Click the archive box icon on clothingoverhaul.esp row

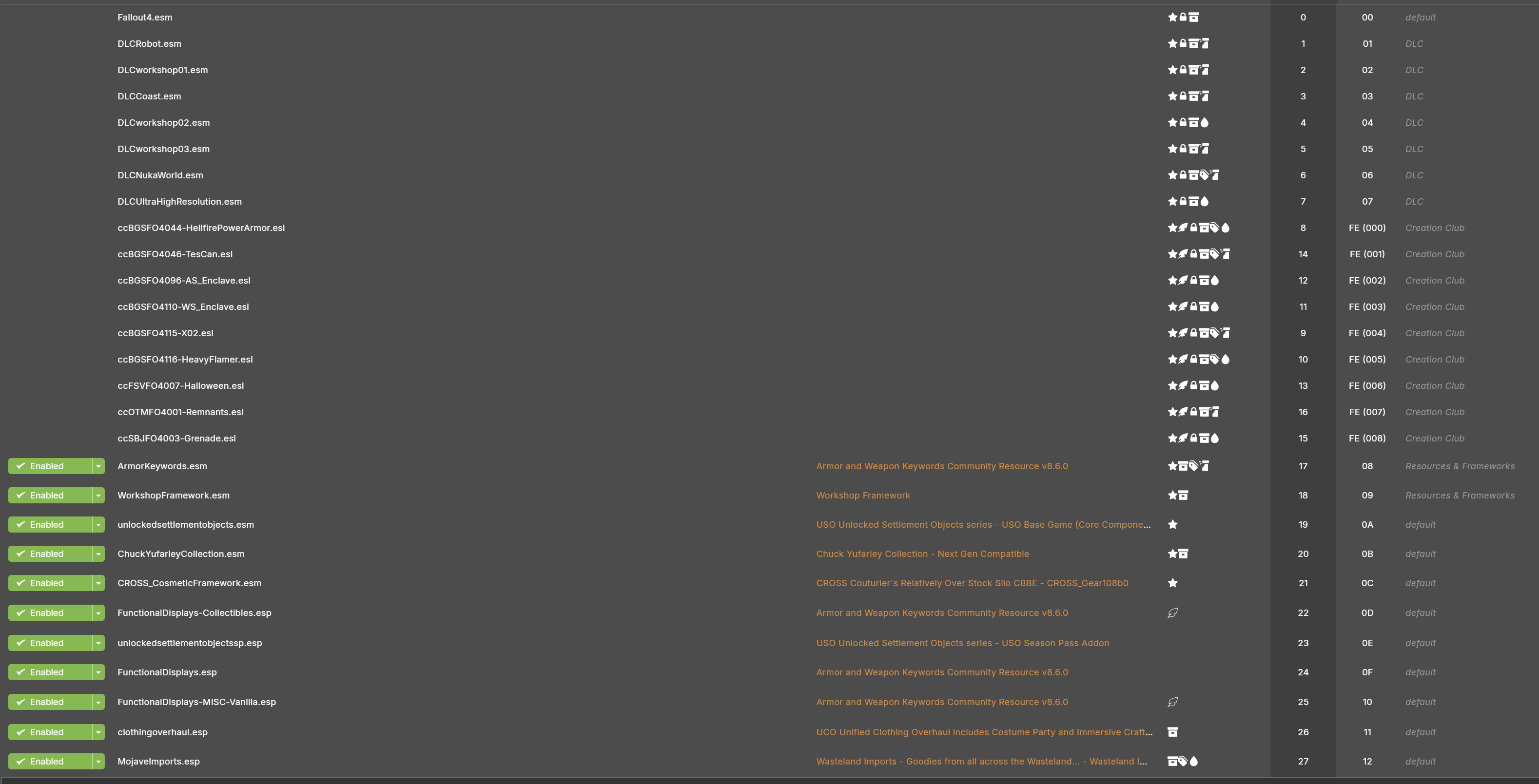pyautogui.click(x=1172, y=731)
